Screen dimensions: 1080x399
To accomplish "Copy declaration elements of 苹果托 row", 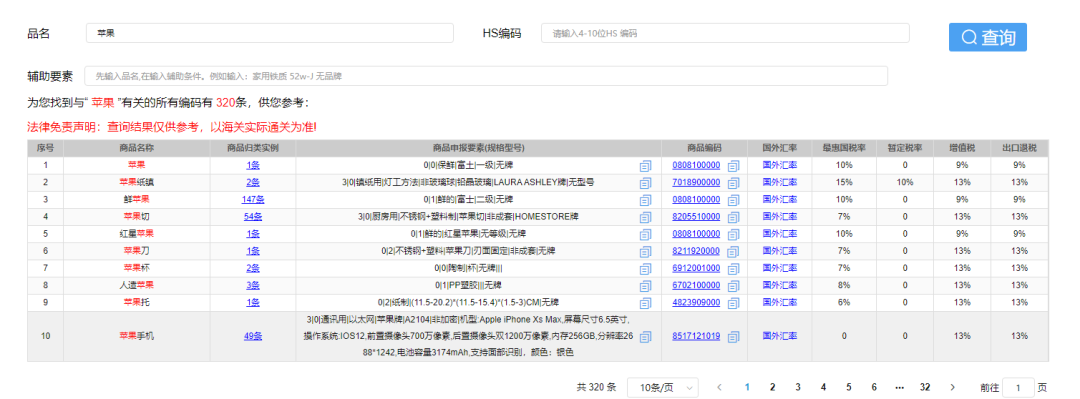I will [645, 303].
